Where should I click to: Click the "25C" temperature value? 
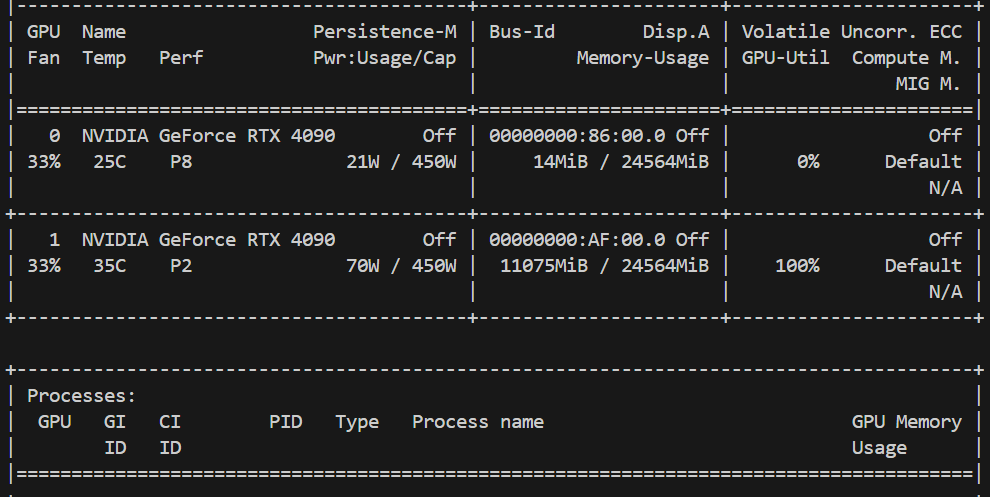[110, 162]
